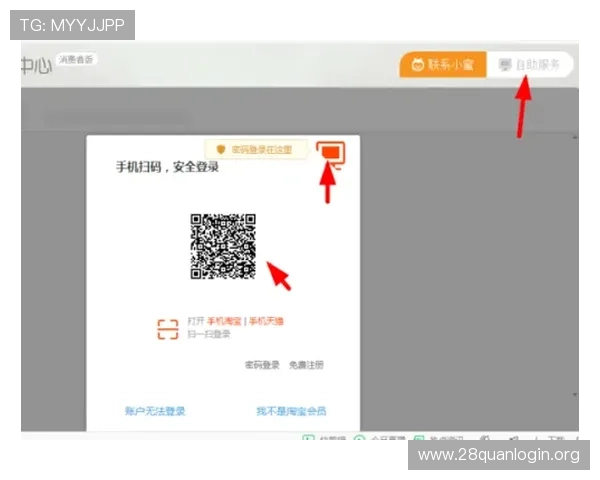The width and height of the screenshot is (600, 480).
Task: Click the 联系小蜜 orange button
Action: coord(443,65)
